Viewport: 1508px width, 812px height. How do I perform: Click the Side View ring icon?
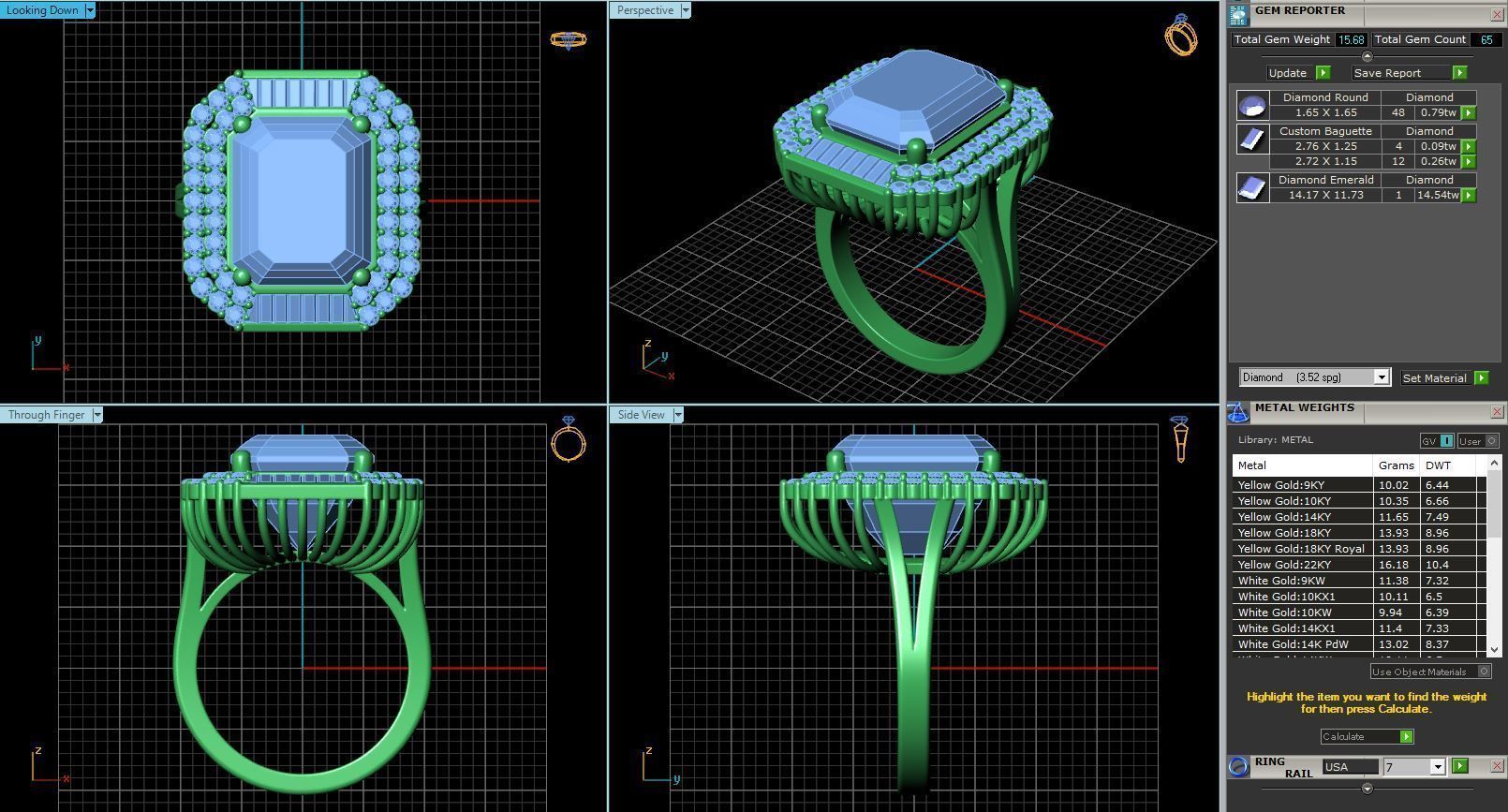tap(1180, 440)
